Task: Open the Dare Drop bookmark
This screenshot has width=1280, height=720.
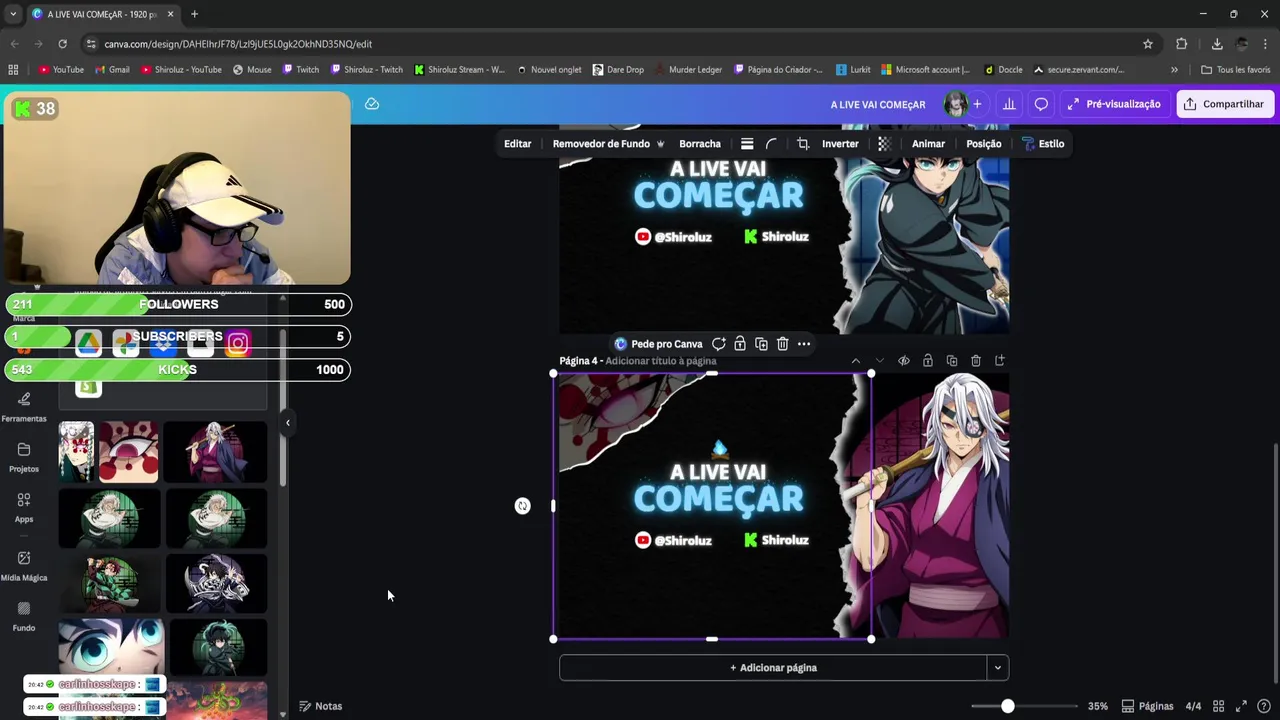Action: pyautogui.click(x=618, y=70)
